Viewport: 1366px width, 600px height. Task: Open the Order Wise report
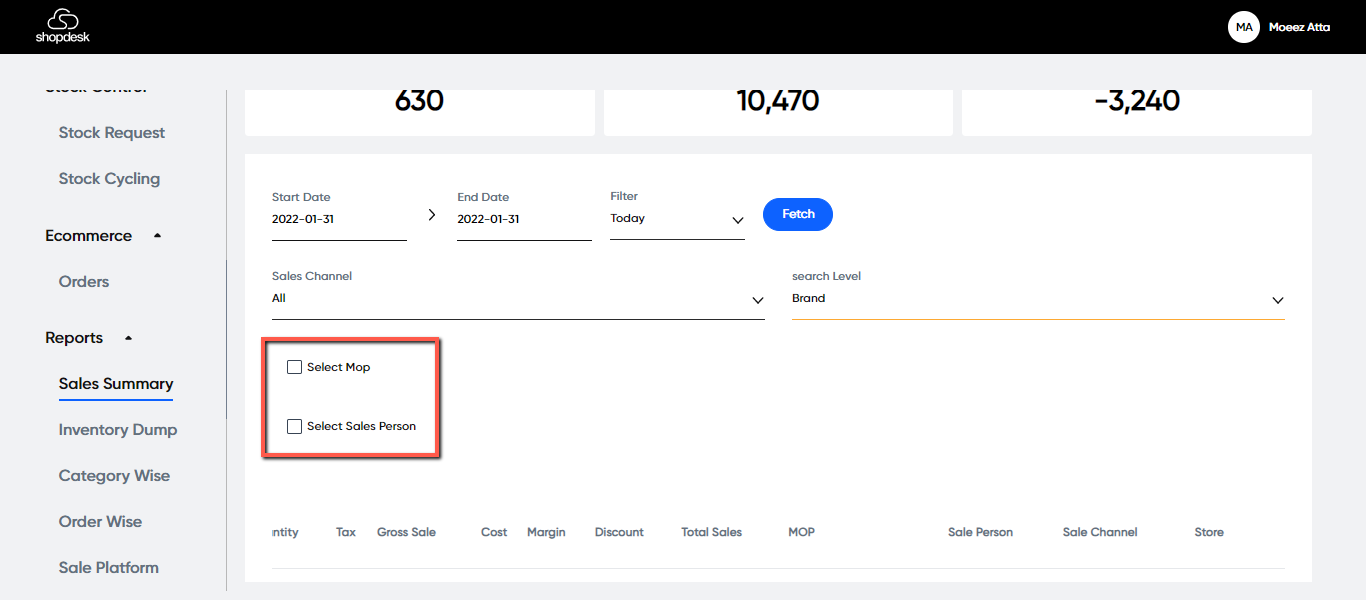[100, 522]
